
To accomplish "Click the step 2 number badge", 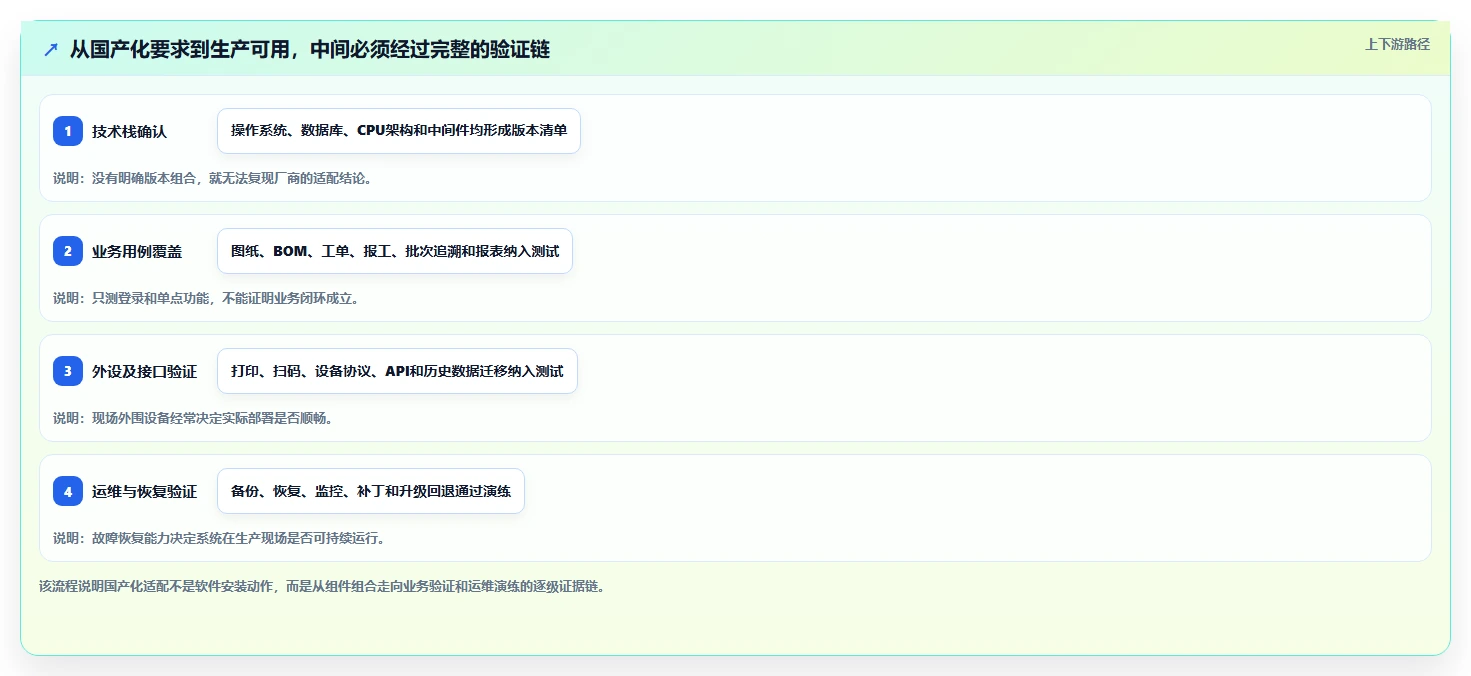I will pos(68,251).
